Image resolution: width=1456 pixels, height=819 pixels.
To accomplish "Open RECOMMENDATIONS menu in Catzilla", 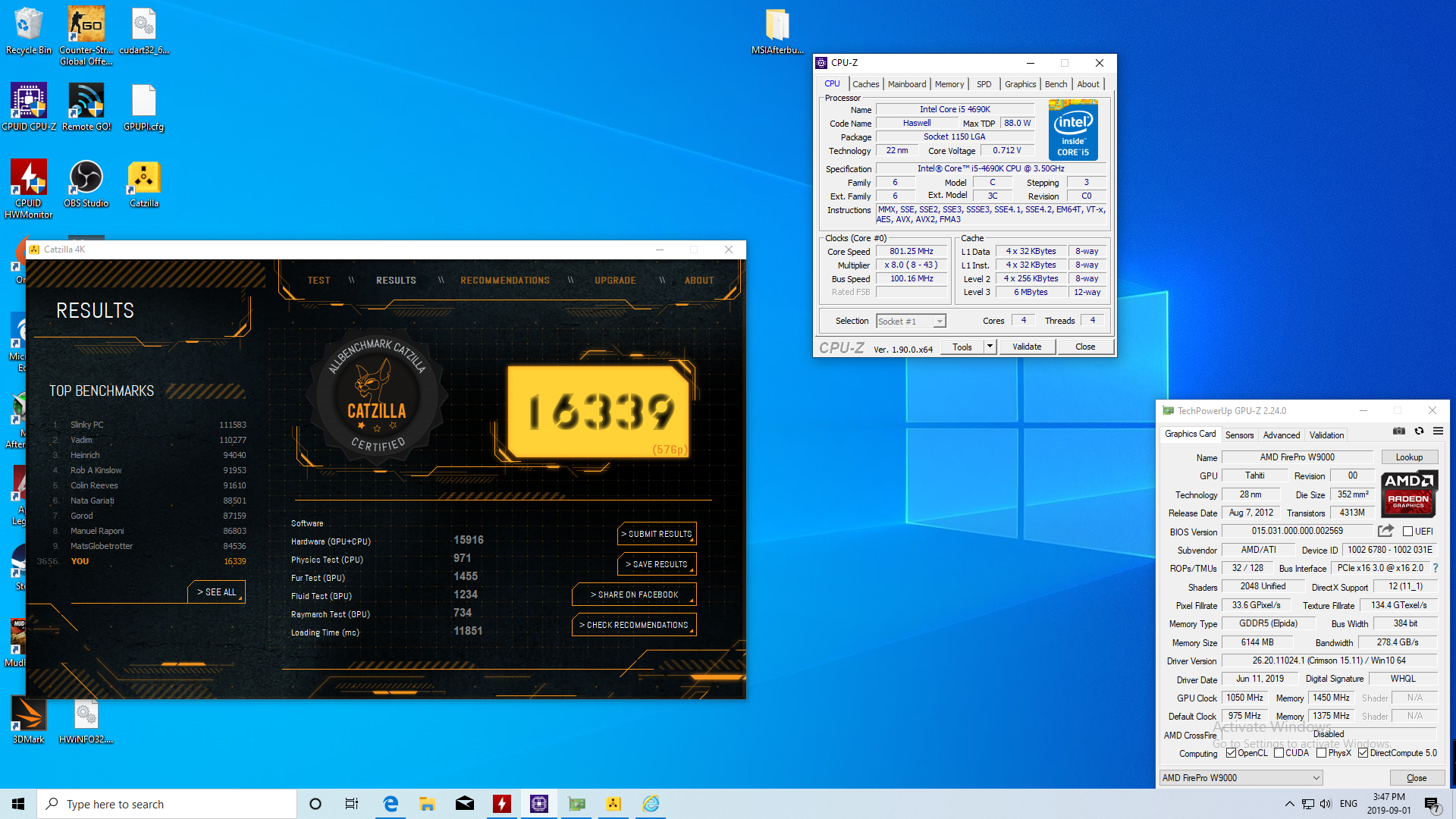I will coord(505,281).
